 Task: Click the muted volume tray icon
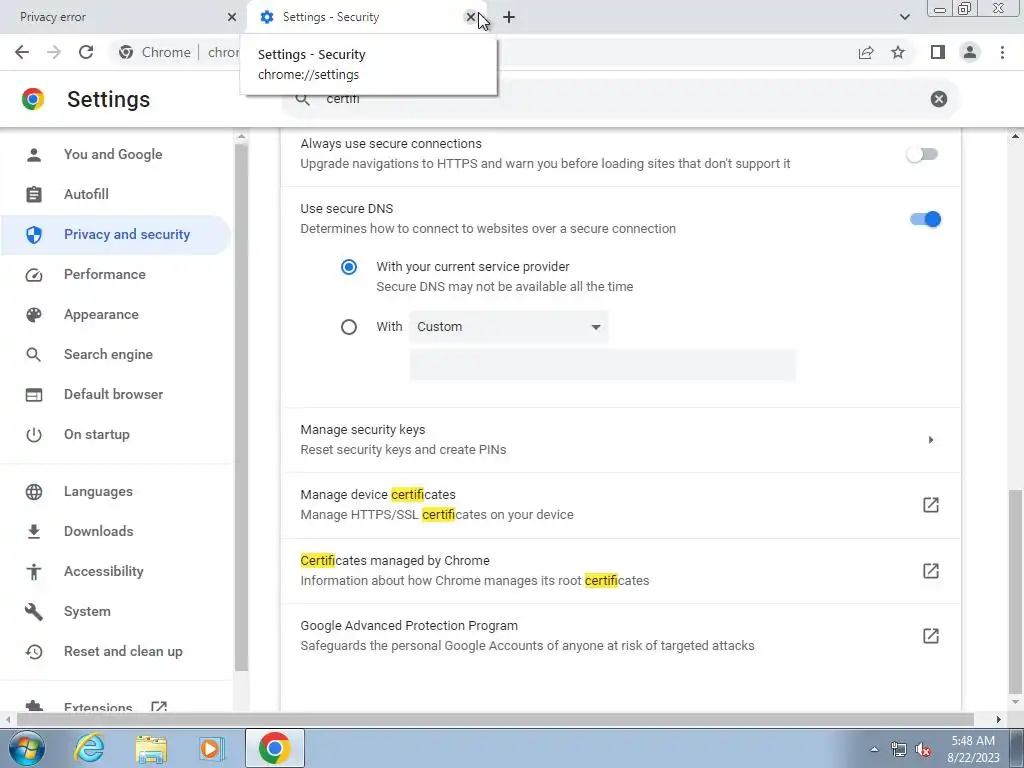(924, 750)
